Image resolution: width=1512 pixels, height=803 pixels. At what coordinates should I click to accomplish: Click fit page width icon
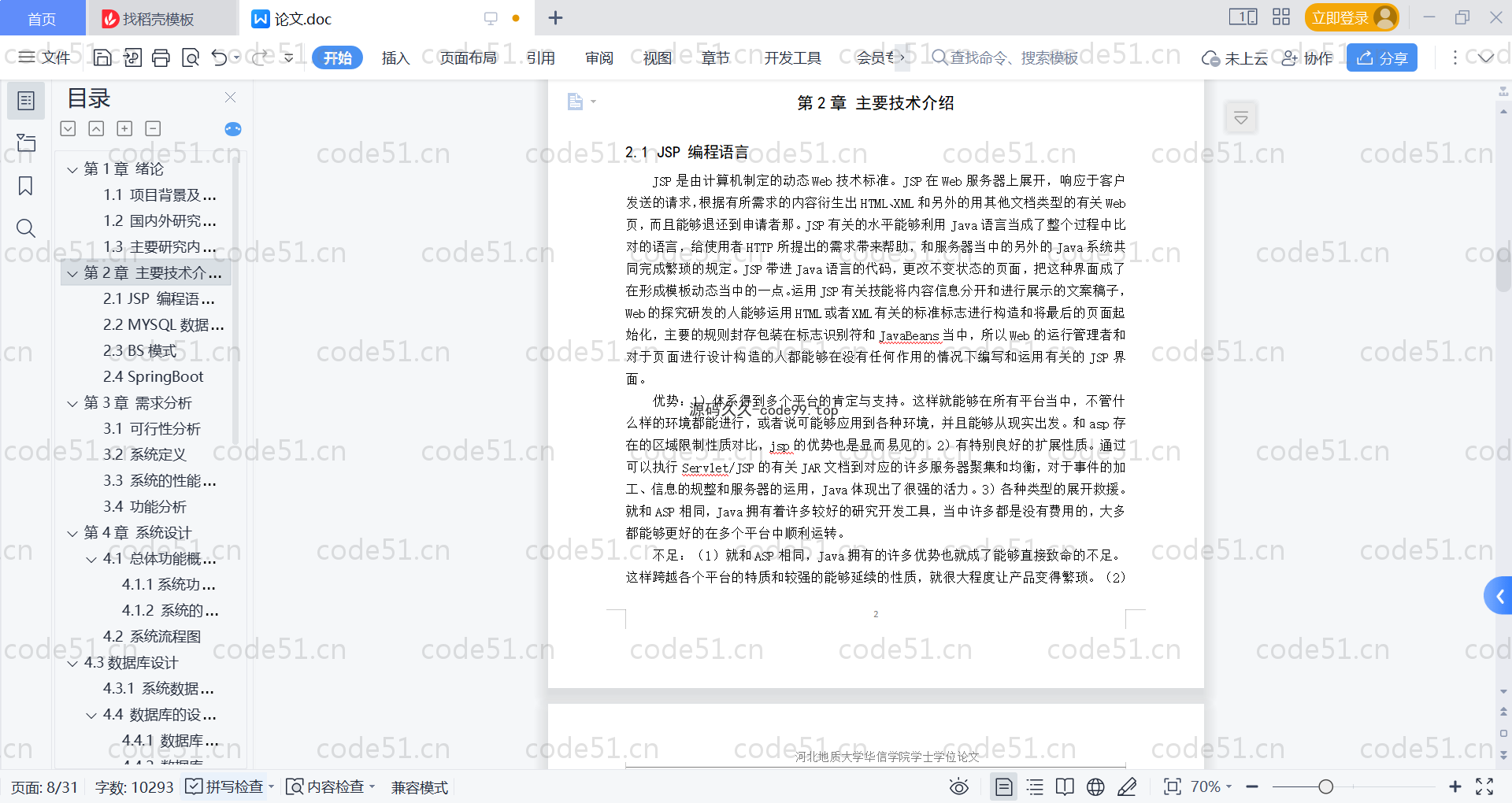click(x=1173, y=786)
